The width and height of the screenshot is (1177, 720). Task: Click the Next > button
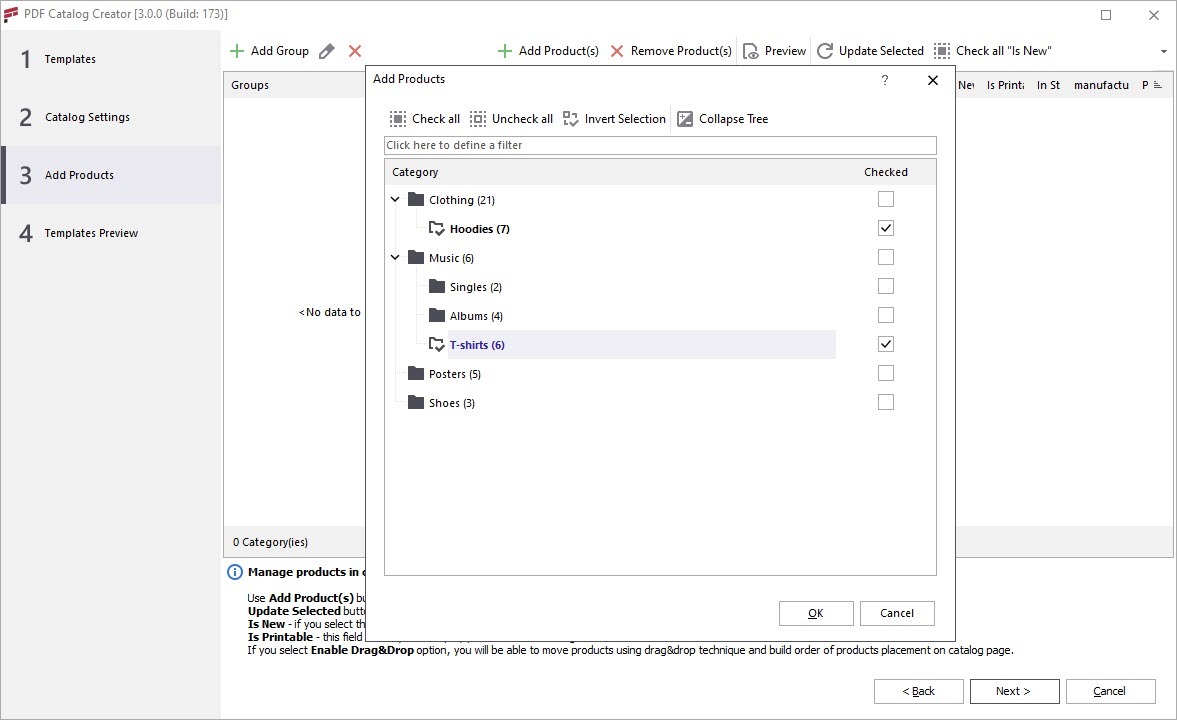[1013, 691]
